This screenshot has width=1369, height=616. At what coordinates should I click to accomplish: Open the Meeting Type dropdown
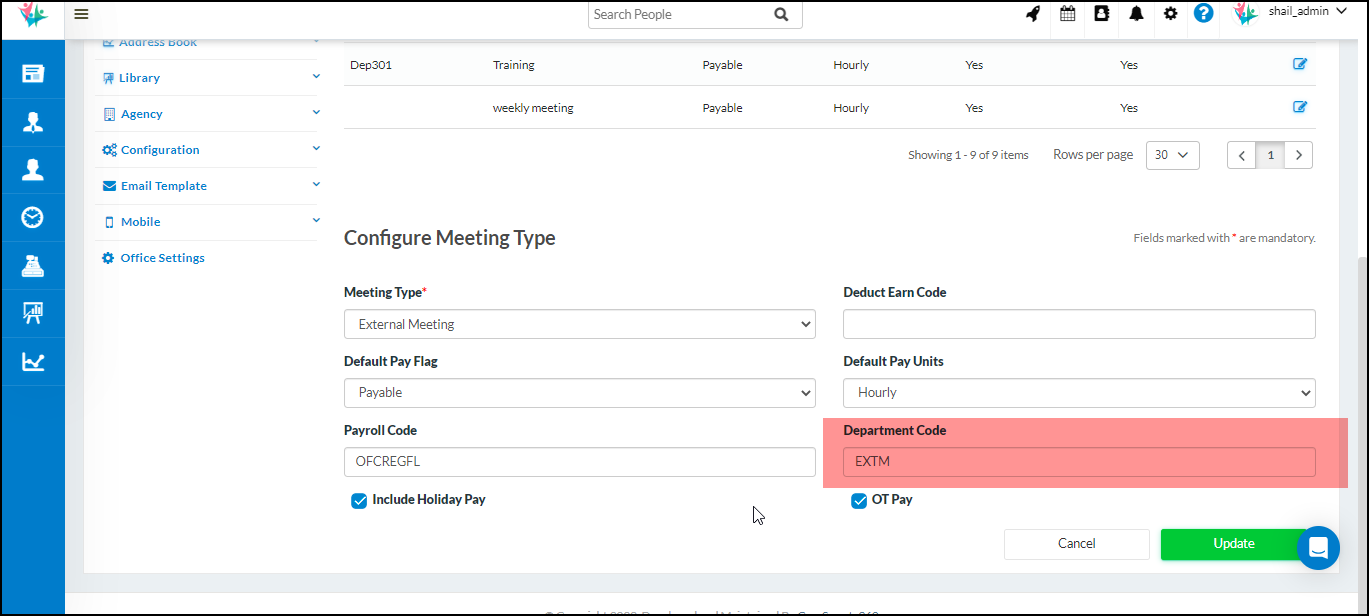pyautogui.click(x=579, y=324)
